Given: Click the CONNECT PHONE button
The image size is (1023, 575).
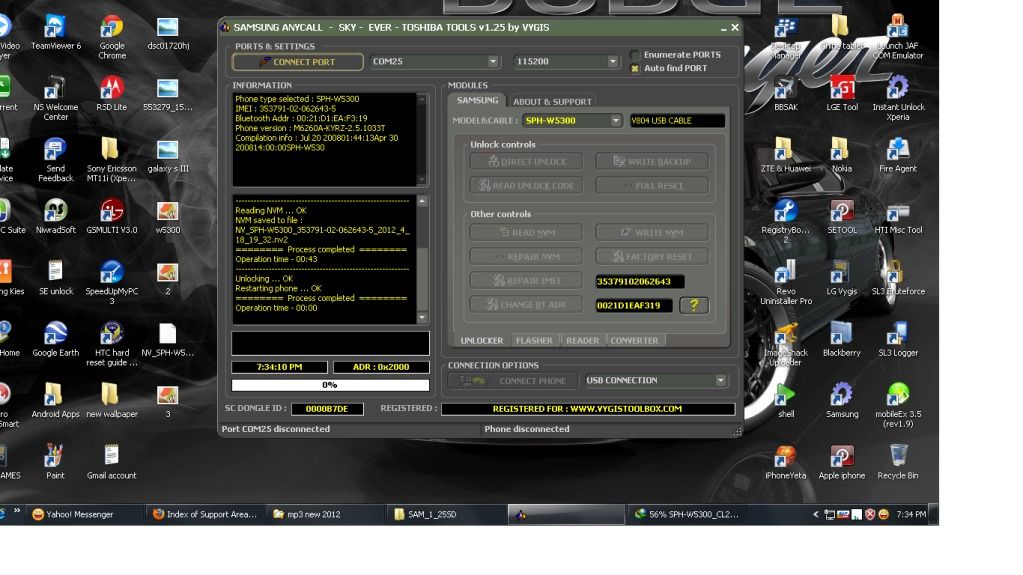Looking at the screenshot, I should (513, 381).
